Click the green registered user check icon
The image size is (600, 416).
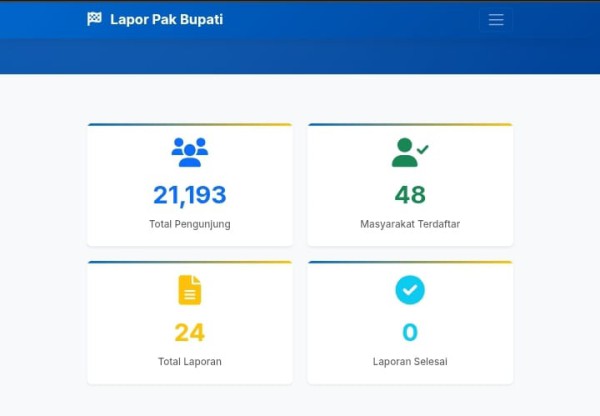pos(409,152)
